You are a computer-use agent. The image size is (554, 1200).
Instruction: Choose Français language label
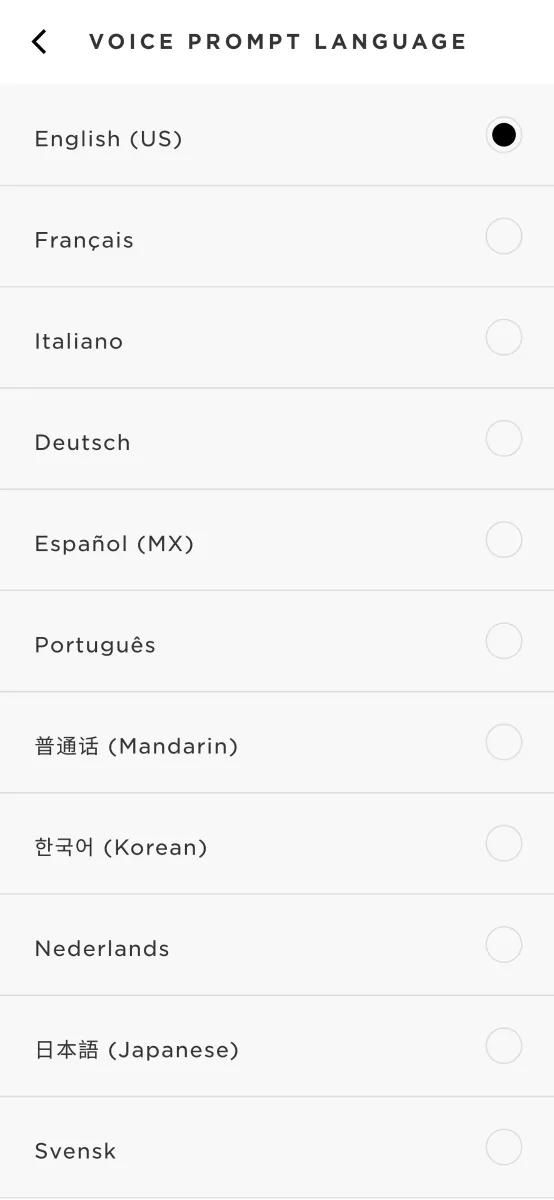coord(84,241)
